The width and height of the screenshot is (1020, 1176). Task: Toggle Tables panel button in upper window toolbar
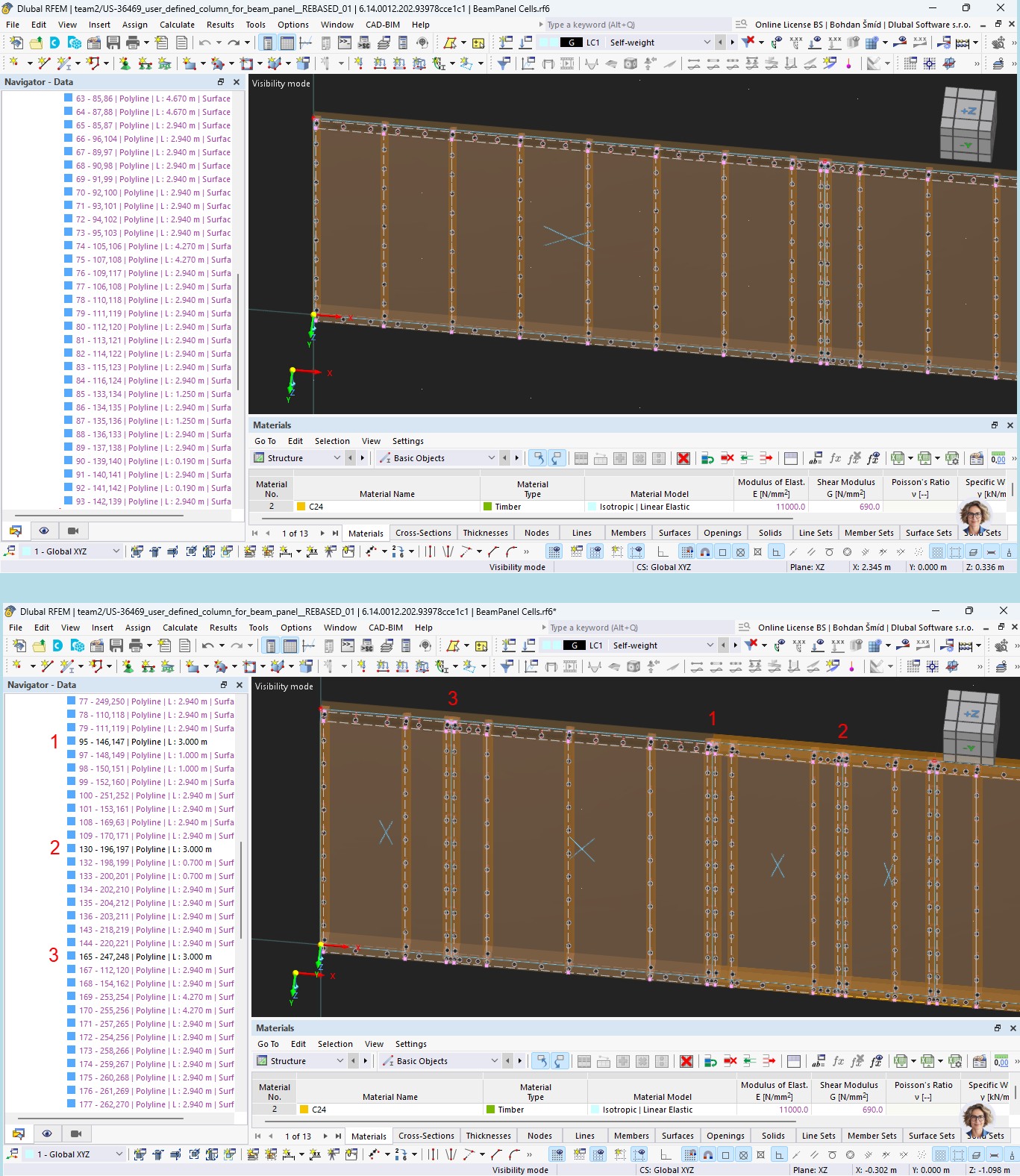287,43
